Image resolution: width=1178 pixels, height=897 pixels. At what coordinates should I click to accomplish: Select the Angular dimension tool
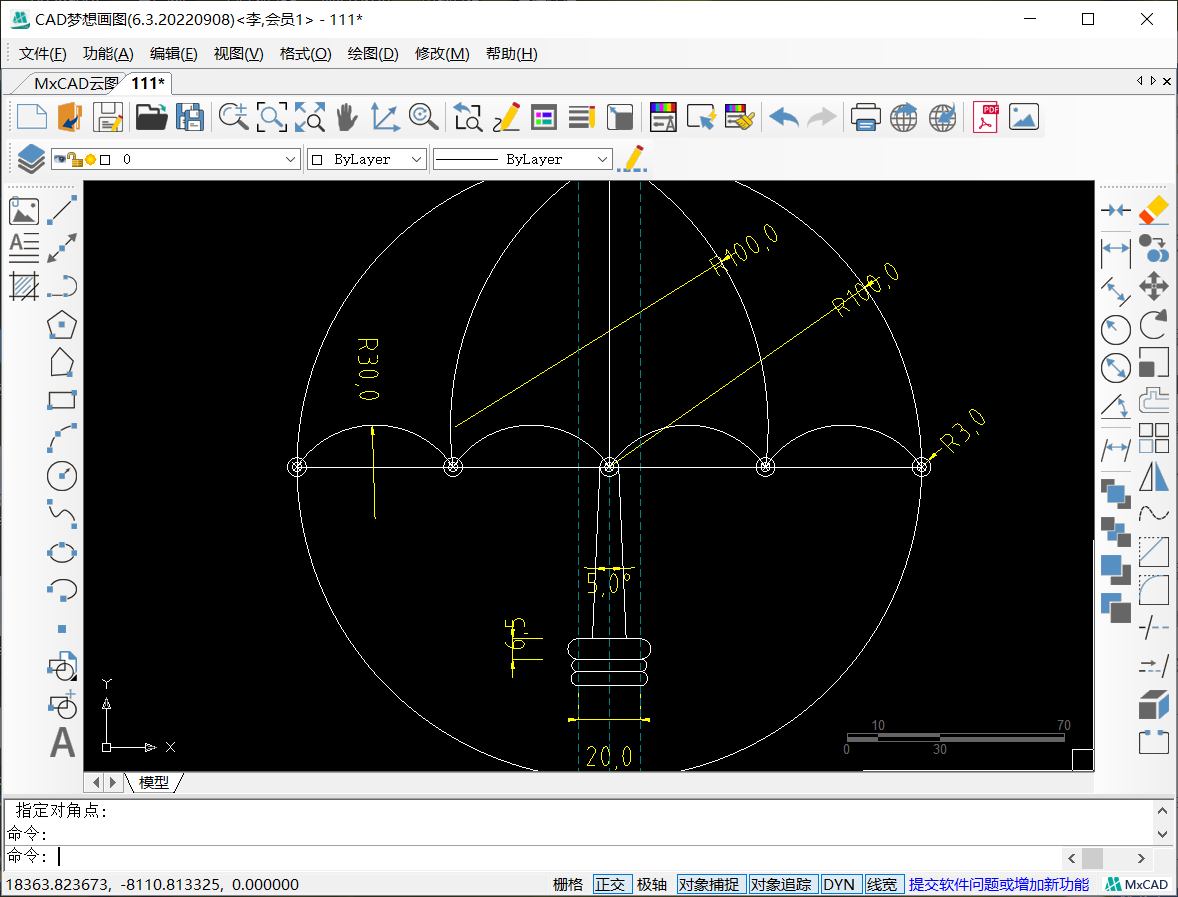(x=1116, y=406)
